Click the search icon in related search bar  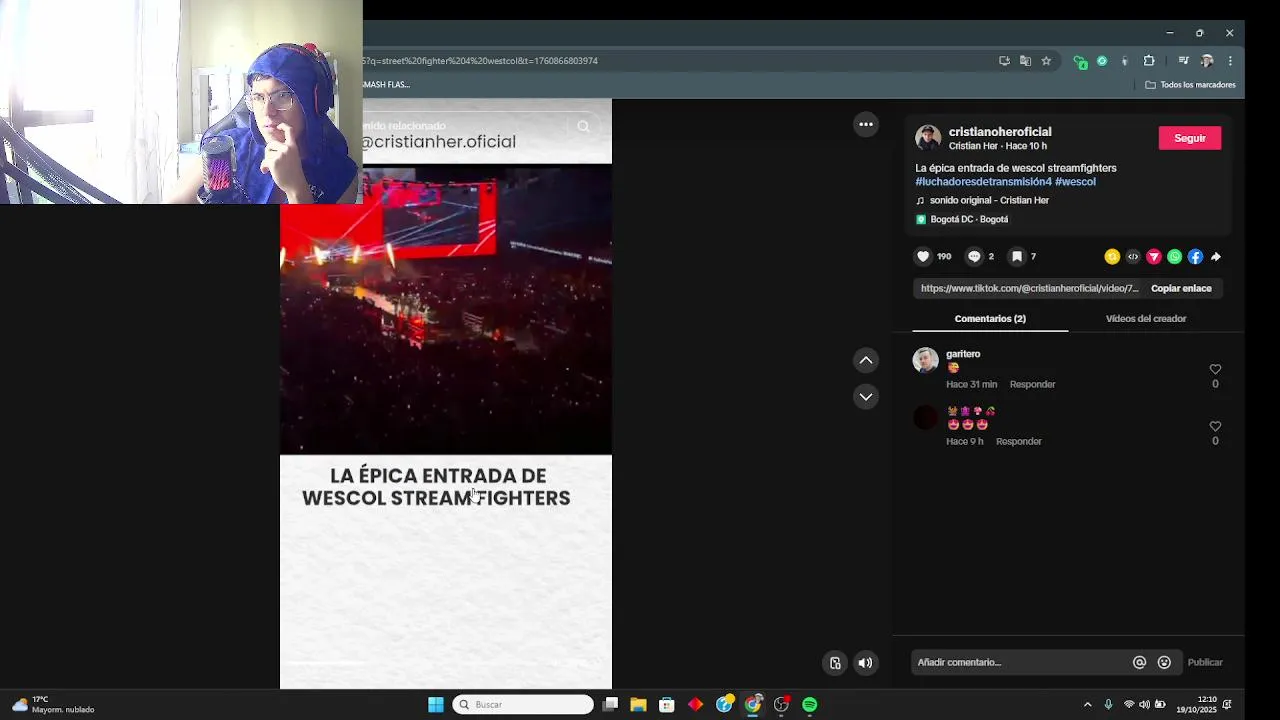[583, 127]
